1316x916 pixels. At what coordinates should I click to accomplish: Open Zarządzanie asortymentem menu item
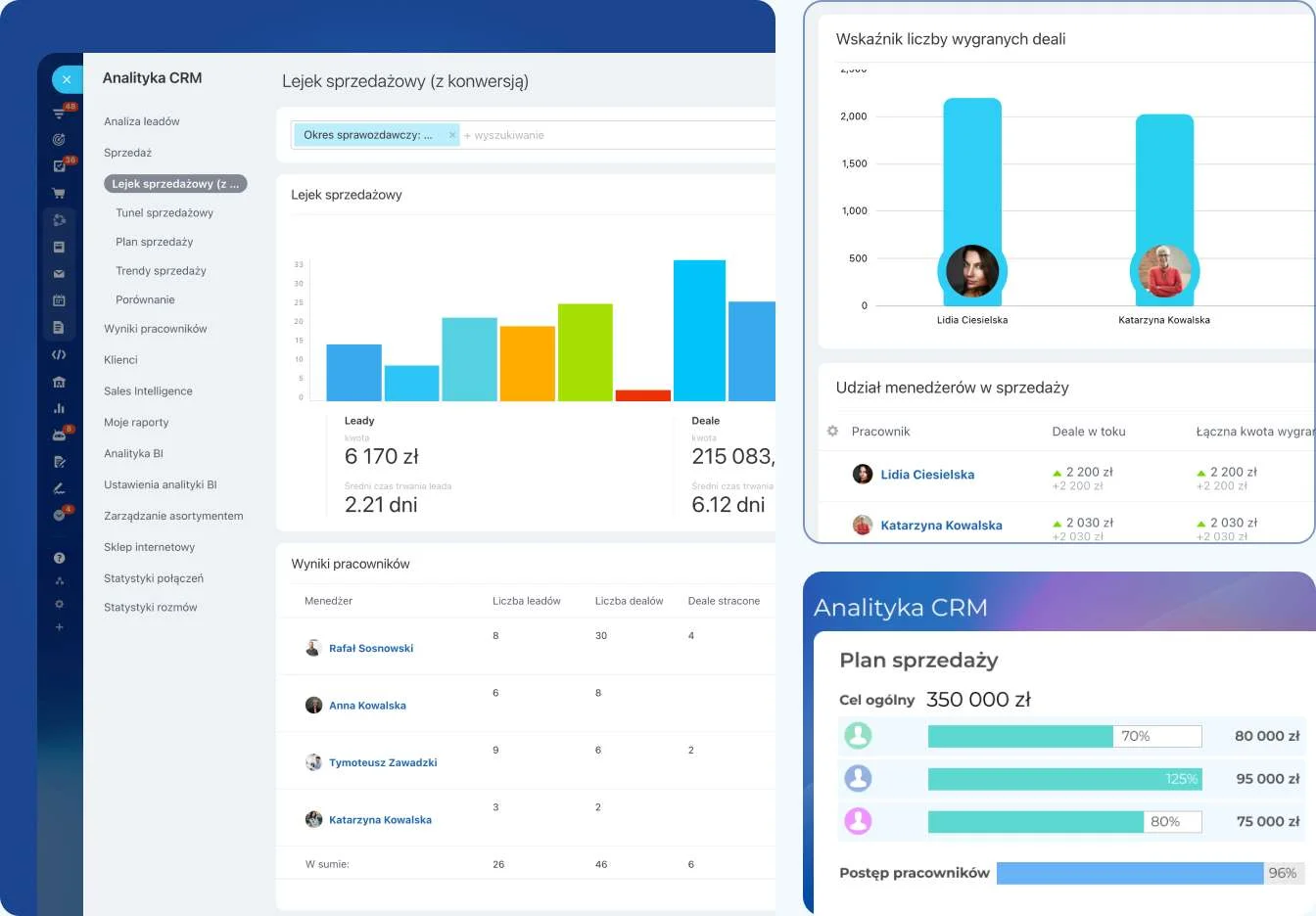pyautogui.click(x=173, y=516)
